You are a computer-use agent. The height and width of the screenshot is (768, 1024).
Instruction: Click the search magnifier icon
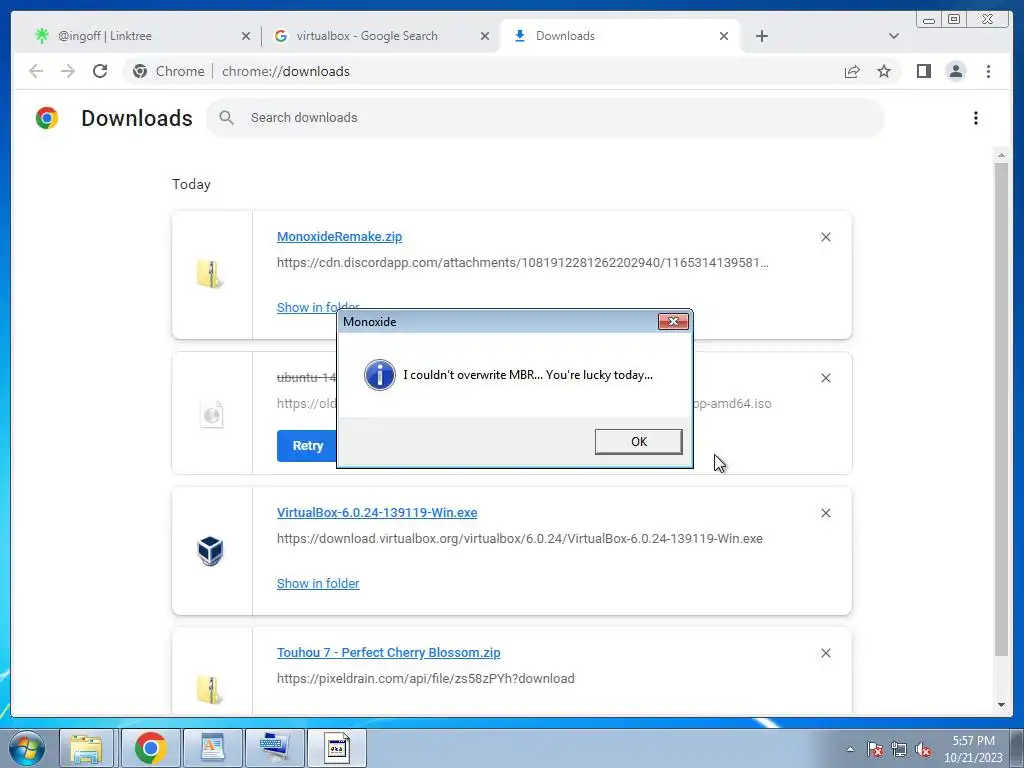tap(226, 118)
